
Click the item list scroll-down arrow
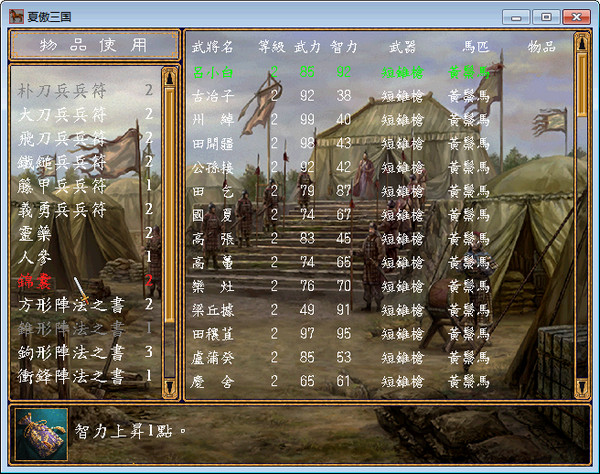point(170,386)
